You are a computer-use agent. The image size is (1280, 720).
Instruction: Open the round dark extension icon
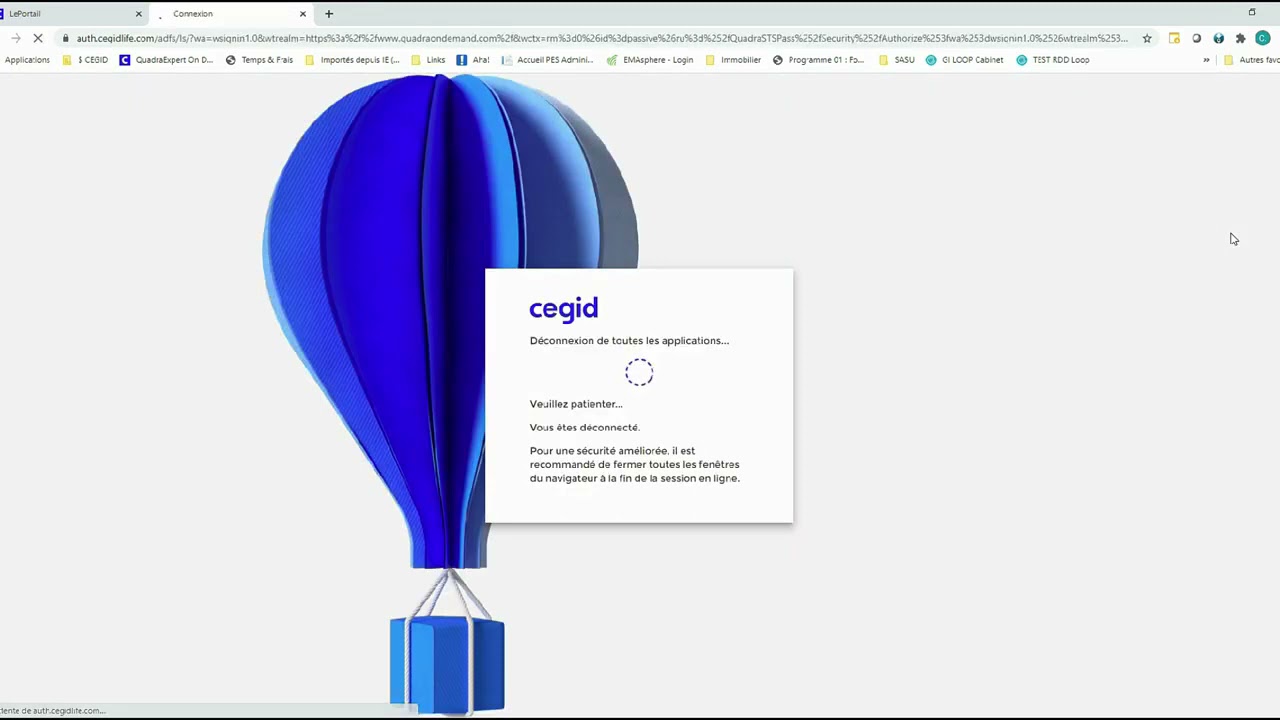[x=1196, y=38]
